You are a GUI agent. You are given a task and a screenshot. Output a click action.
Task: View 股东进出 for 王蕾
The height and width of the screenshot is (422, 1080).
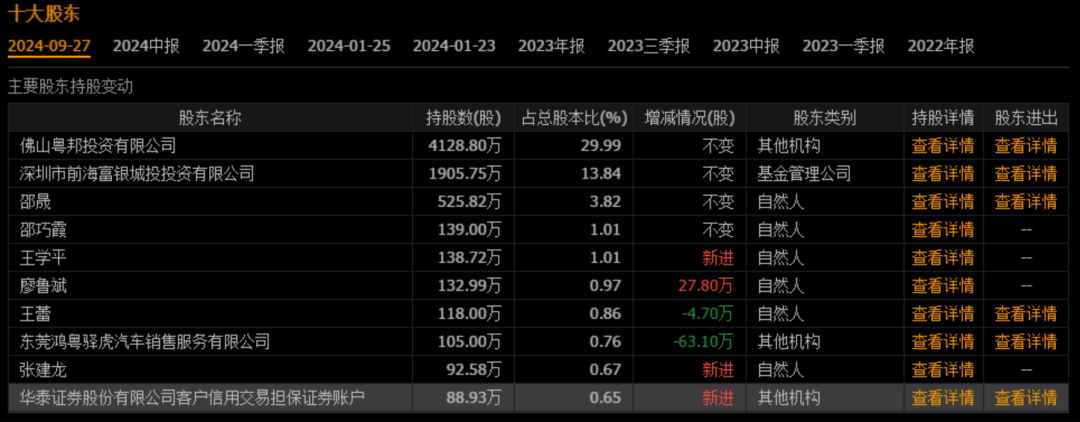click(x=1026, y=313)
